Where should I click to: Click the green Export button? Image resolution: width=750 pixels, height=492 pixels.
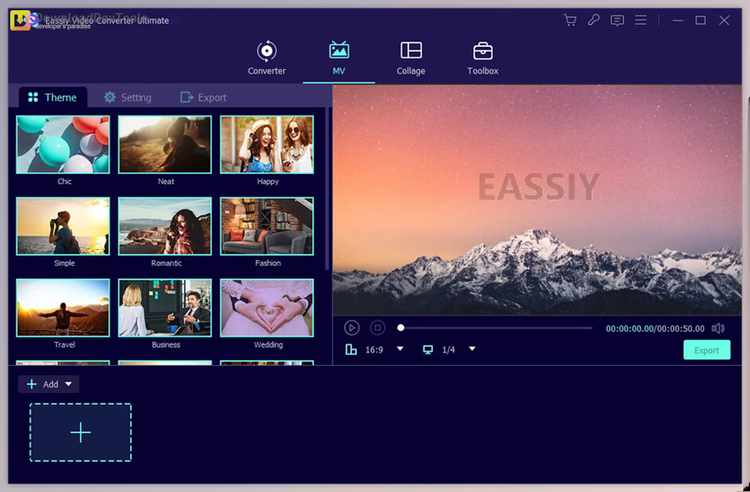coord(706,350)
